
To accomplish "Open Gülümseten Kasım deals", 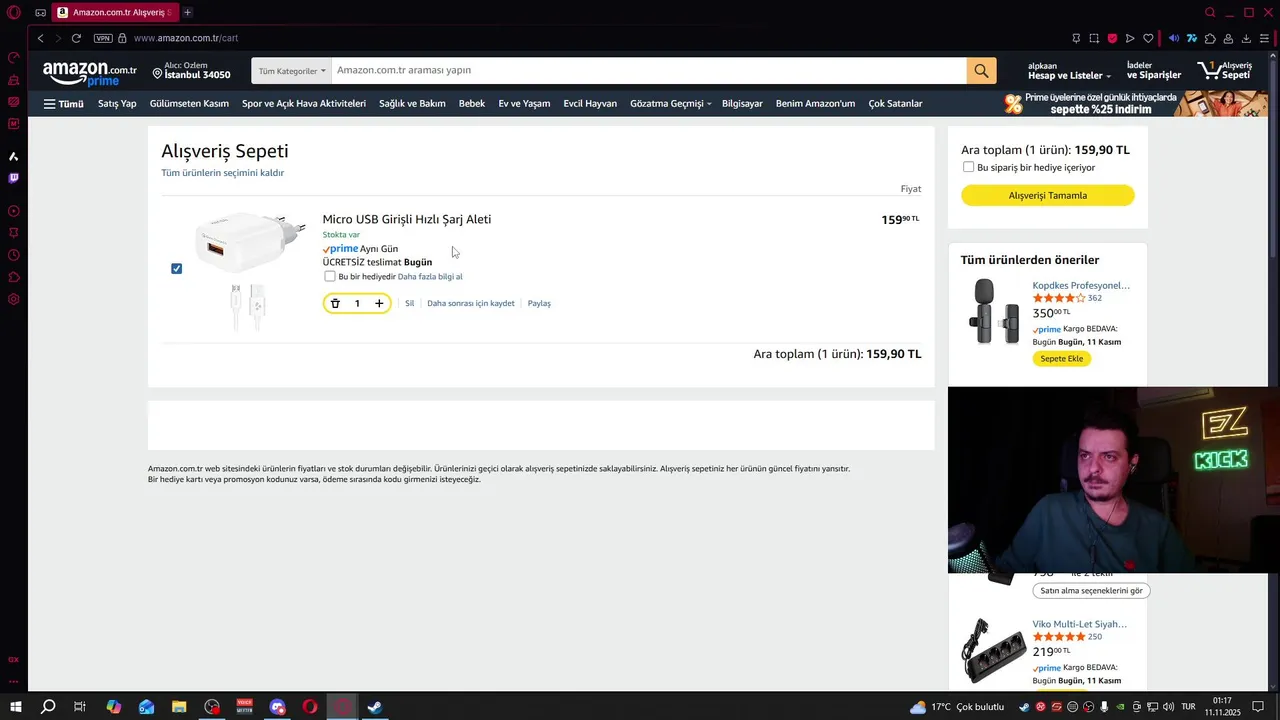I will (189, 104).
